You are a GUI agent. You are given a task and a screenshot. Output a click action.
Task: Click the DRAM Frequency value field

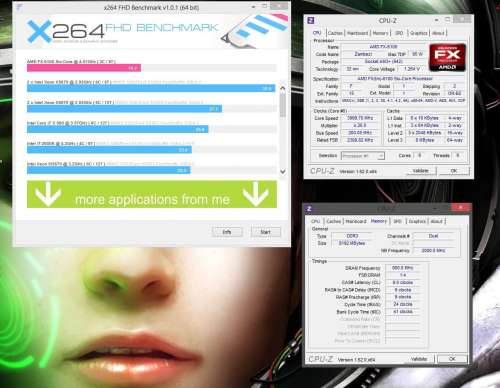click(x=403, y=268)
